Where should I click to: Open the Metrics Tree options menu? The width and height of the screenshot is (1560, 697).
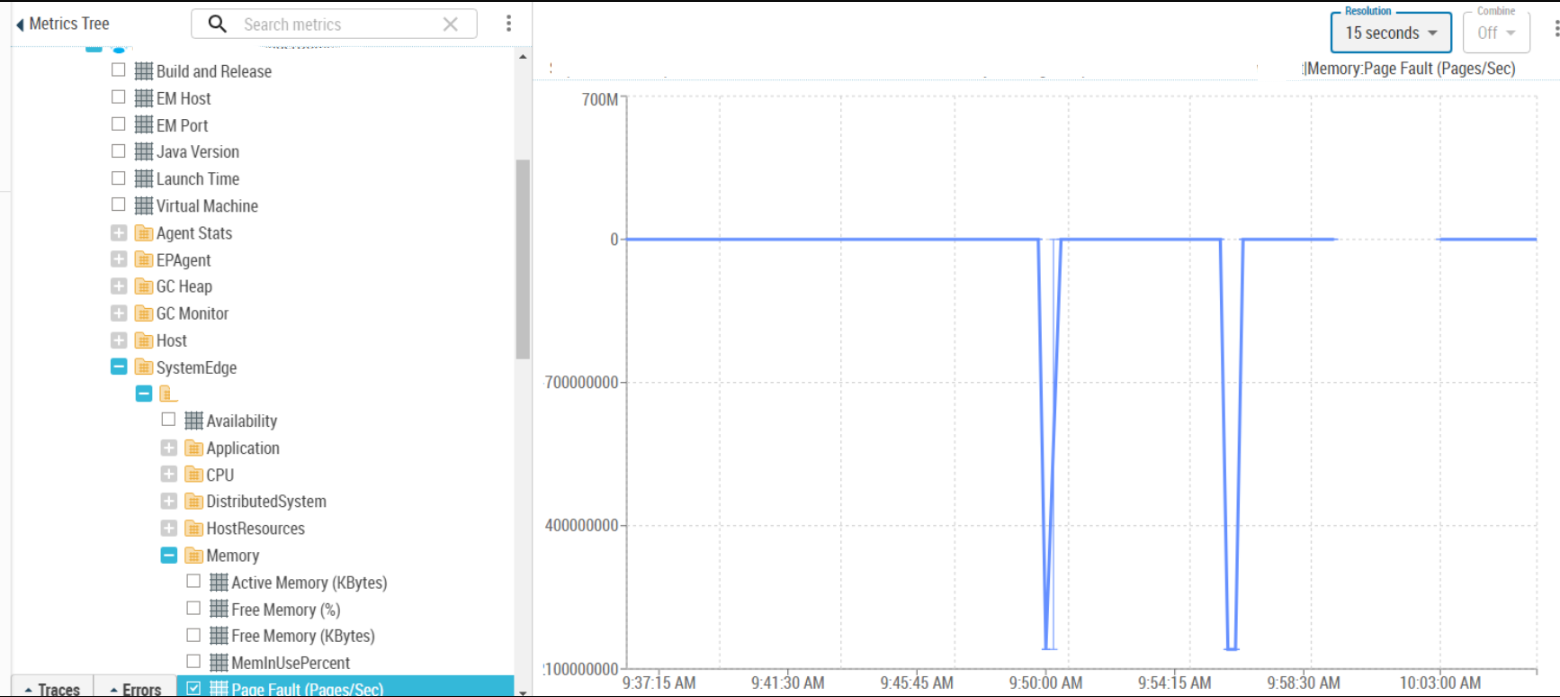[x=509, y=24]
